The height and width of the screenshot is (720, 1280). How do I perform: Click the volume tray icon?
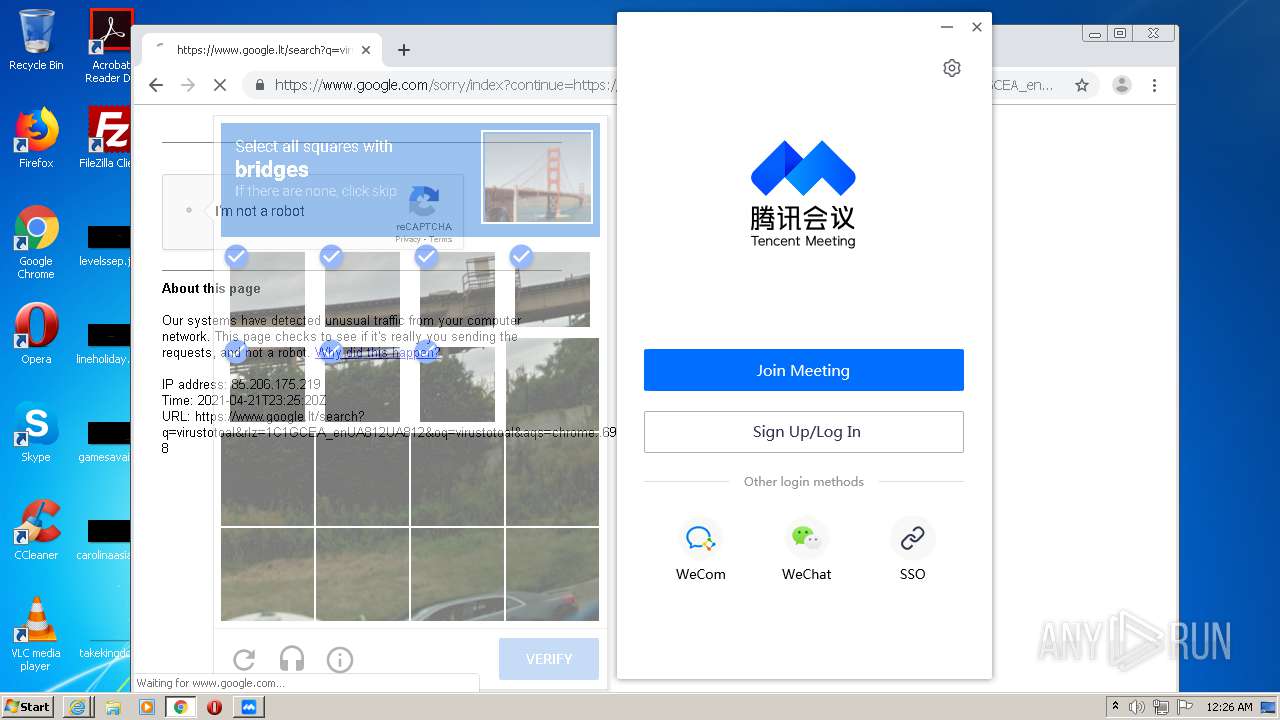coord(1137,707)
